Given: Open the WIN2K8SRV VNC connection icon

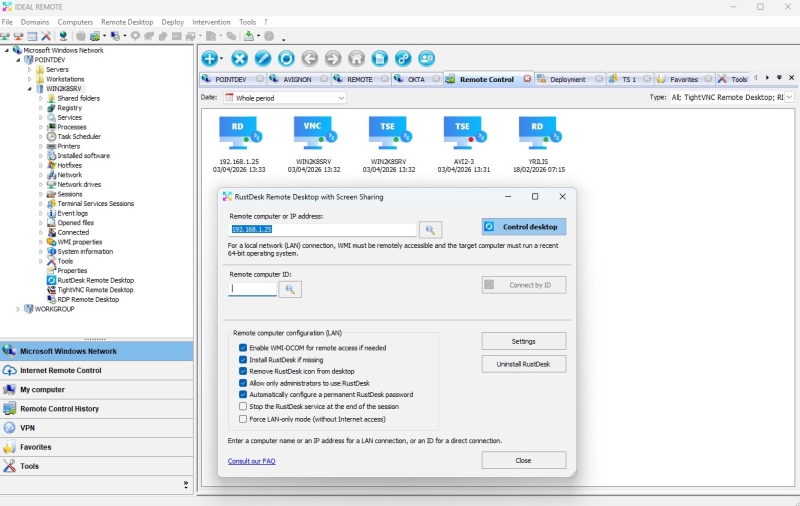Looking at the screenshot, I should coord(313,133).
